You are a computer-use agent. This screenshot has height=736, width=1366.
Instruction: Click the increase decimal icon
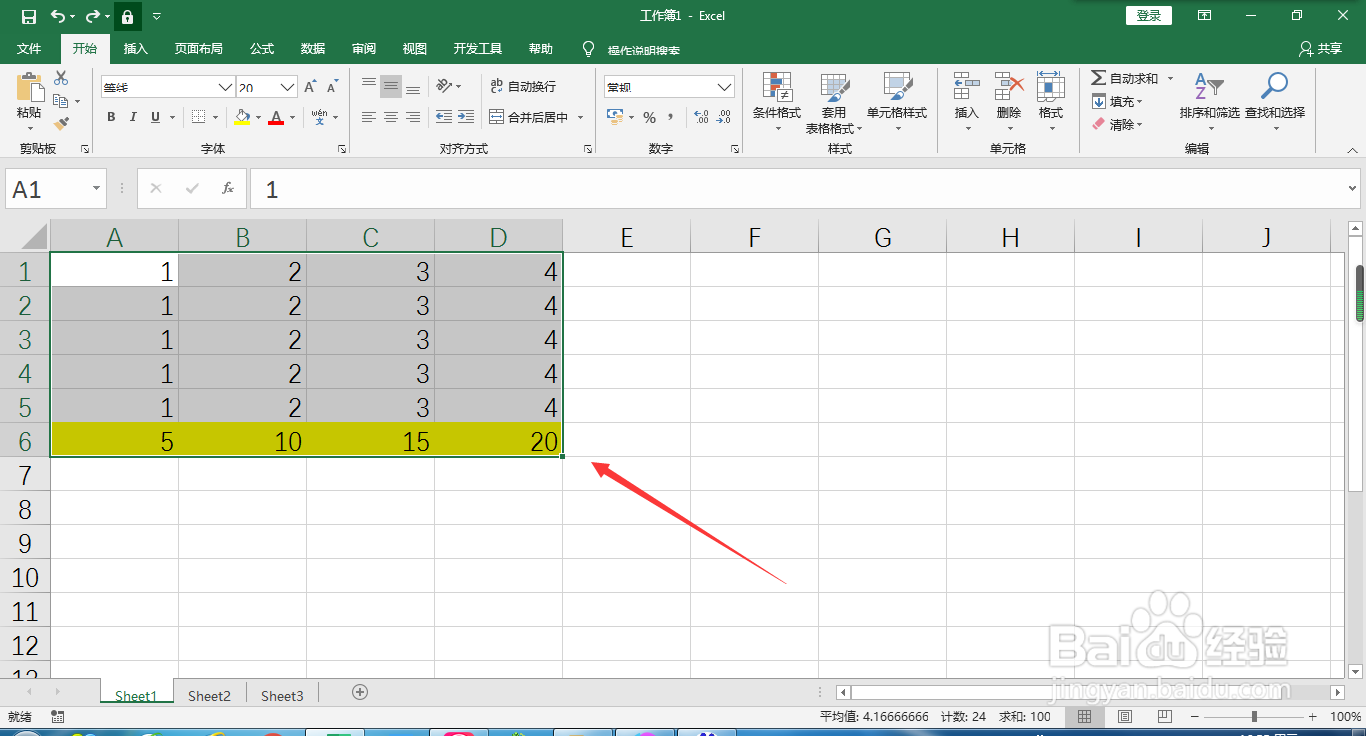701,118
